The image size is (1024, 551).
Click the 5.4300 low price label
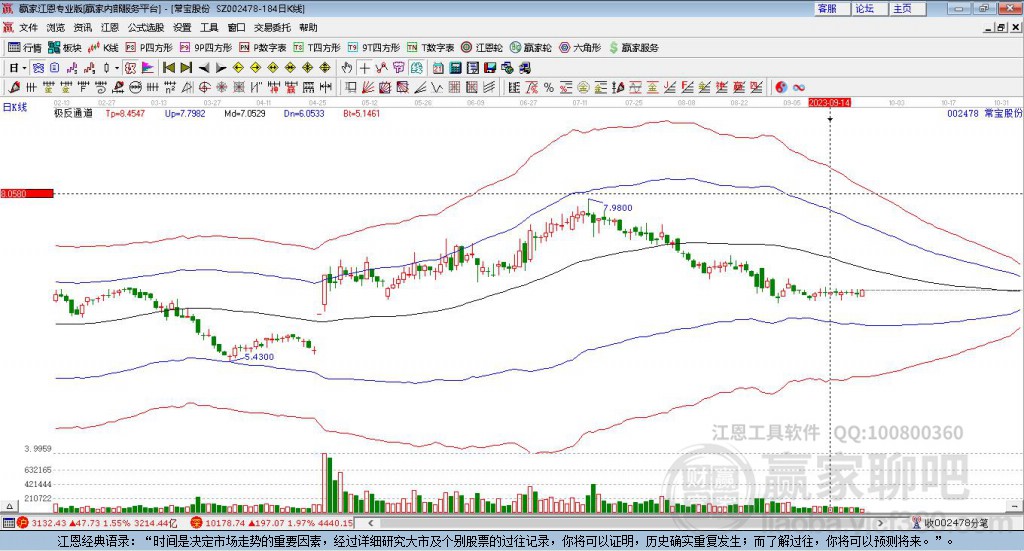click(x=259, y=356)
